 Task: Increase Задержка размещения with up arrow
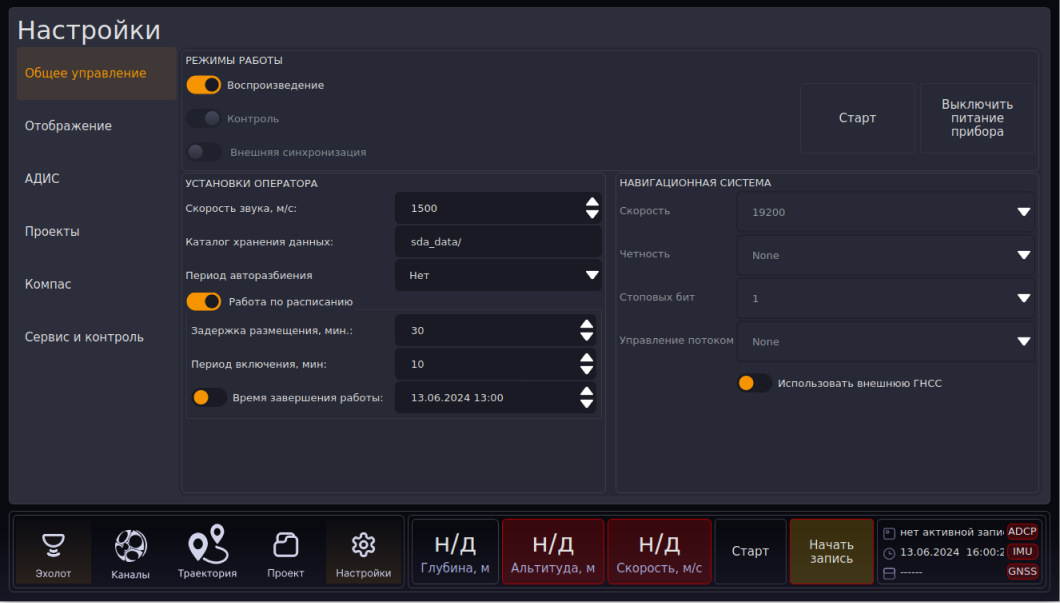coord(587,324)
